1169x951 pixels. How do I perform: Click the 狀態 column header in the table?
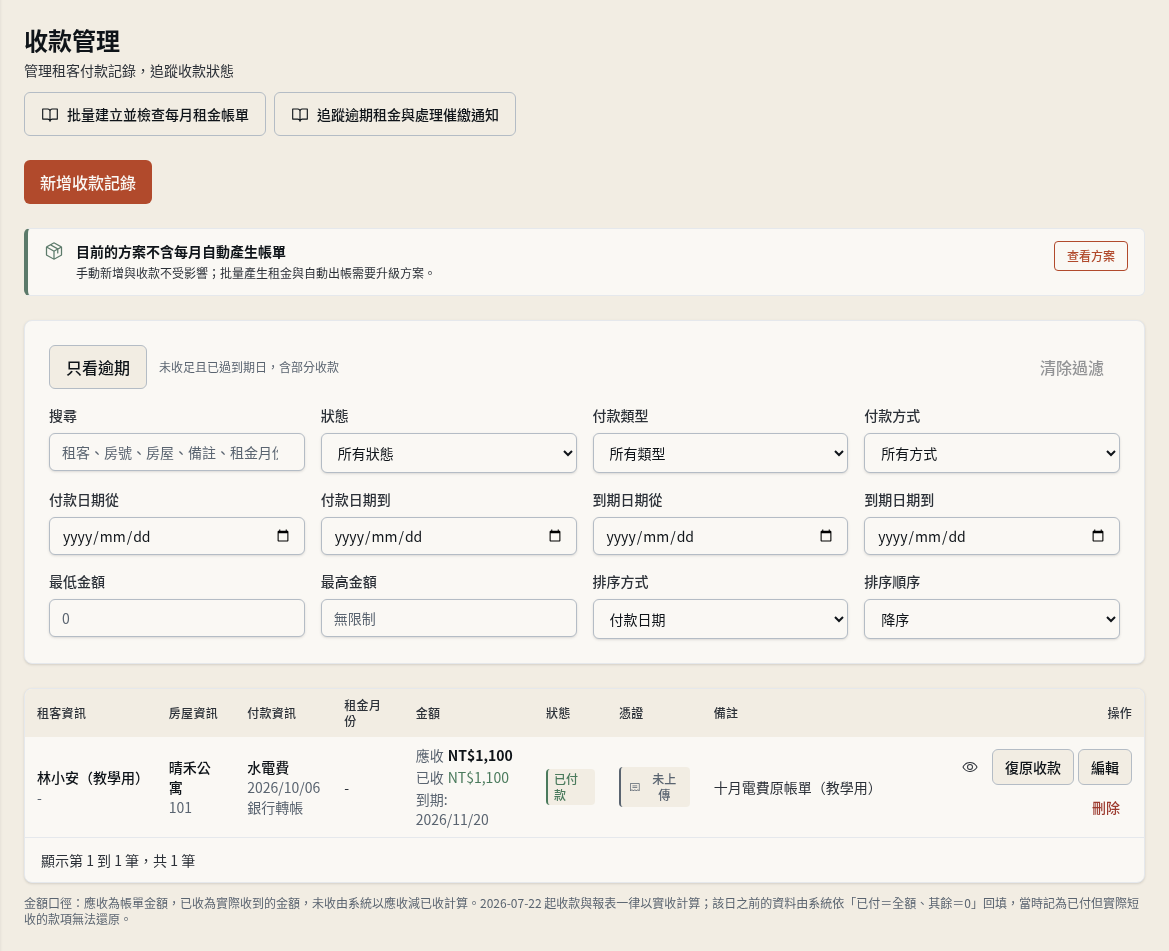558,713
